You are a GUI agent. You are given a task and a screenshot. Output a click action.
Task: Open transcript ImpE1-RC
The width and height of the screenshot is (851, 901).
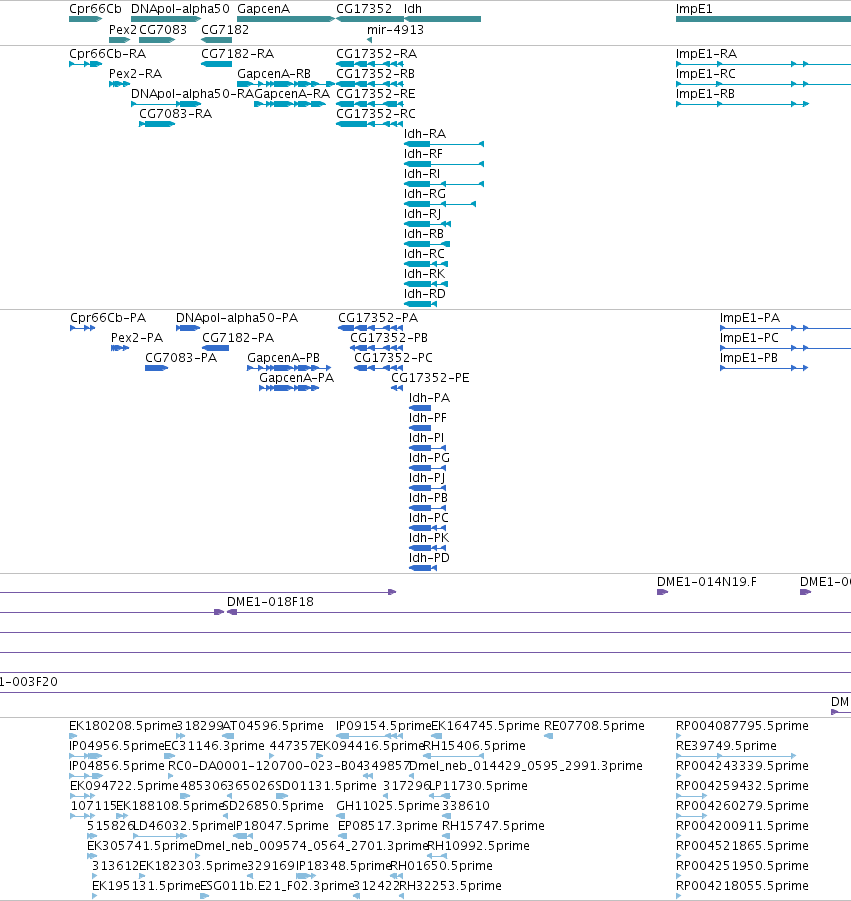coord(706,74)
